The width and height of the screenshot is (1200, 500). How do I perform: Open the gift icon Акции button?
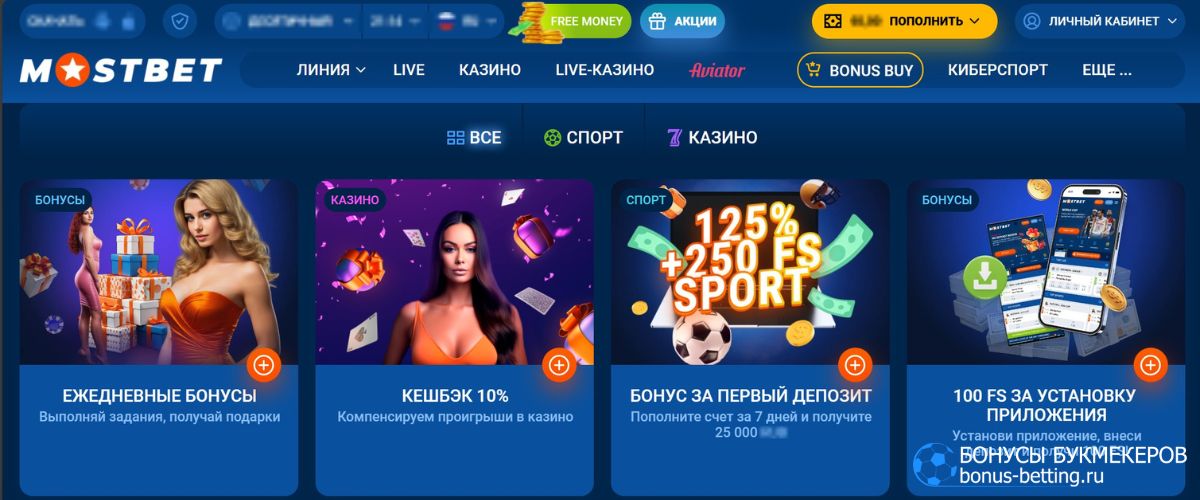[x=683, y=20]
